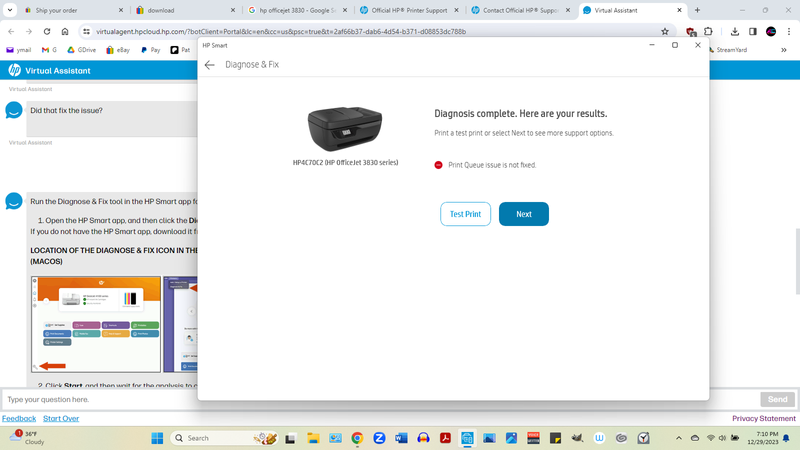Open the Chrome three-dot menu
The width and height of the screenshot is (800, 450).
tap(789, 32)
